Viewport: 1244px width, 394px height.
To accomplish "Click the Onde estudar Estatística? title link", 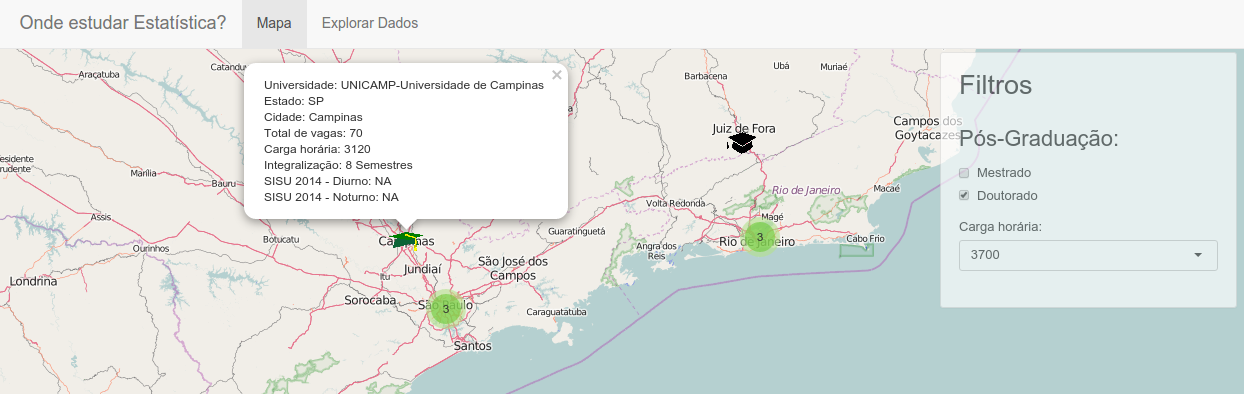I will (123, 22).
